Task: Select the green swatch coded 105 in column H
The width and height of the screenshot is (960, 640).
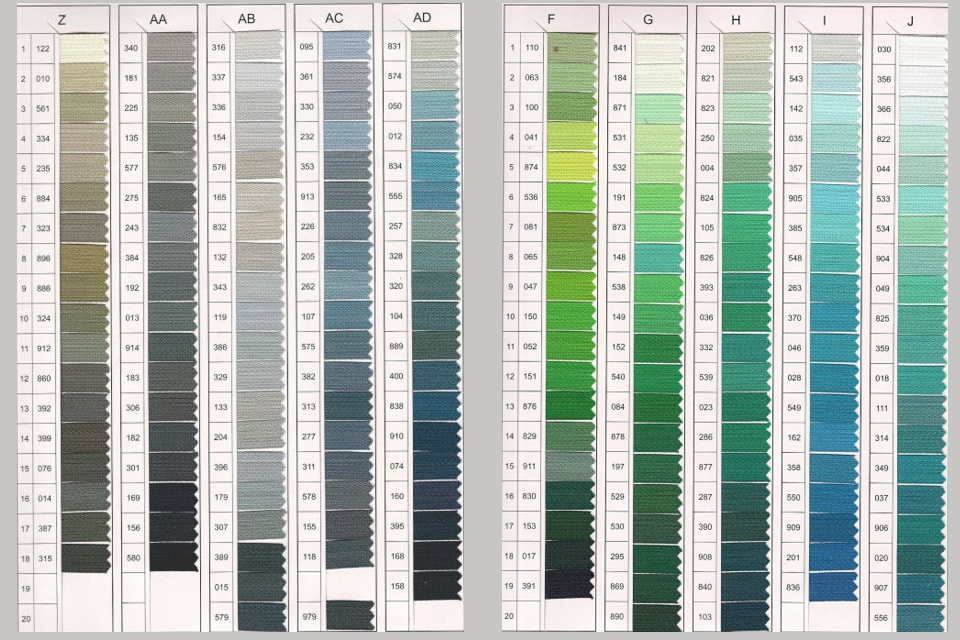Action: (x=746, y=227)
